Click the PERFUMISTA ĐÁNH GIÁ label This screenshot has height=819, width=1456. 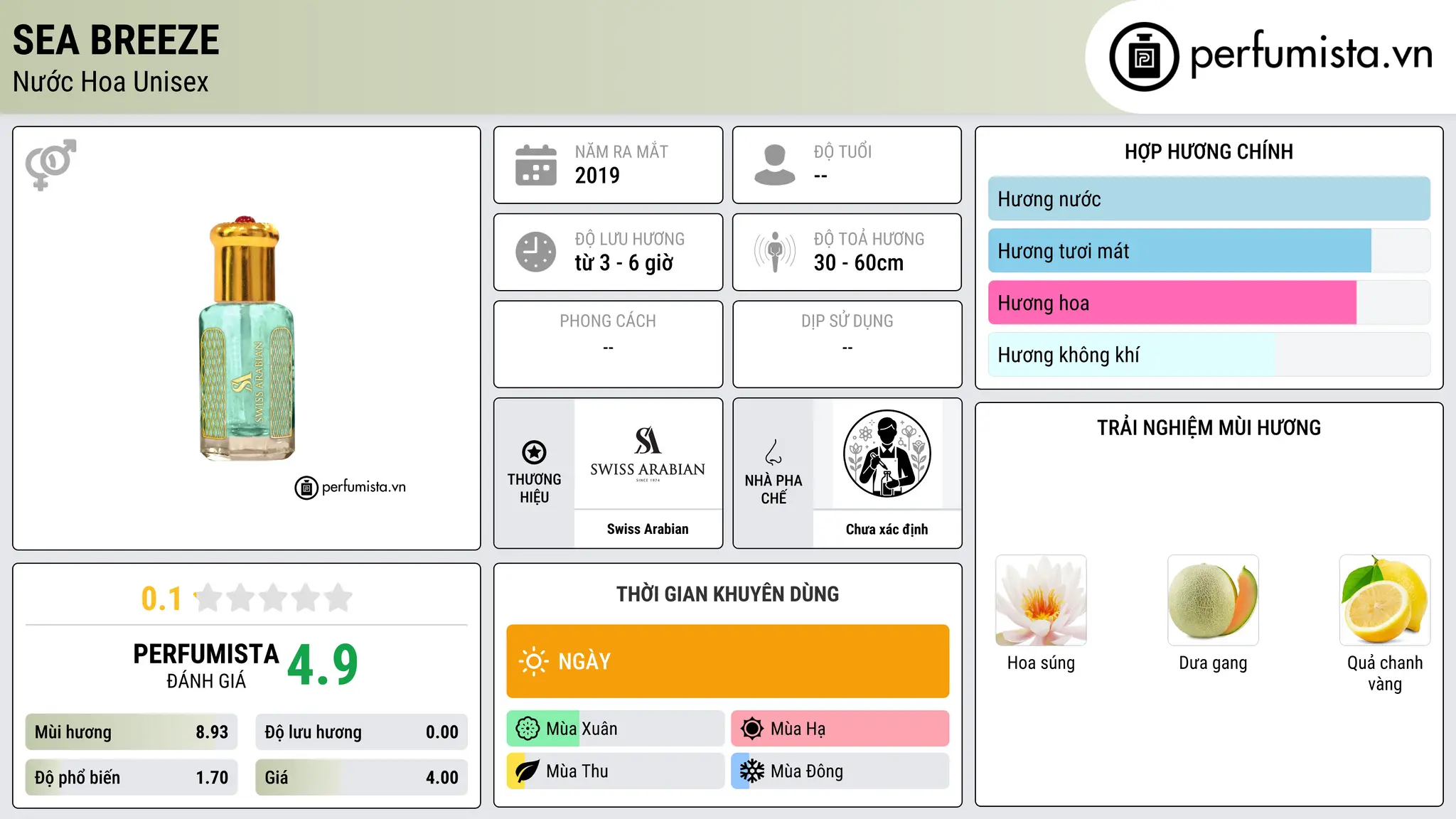206,665
